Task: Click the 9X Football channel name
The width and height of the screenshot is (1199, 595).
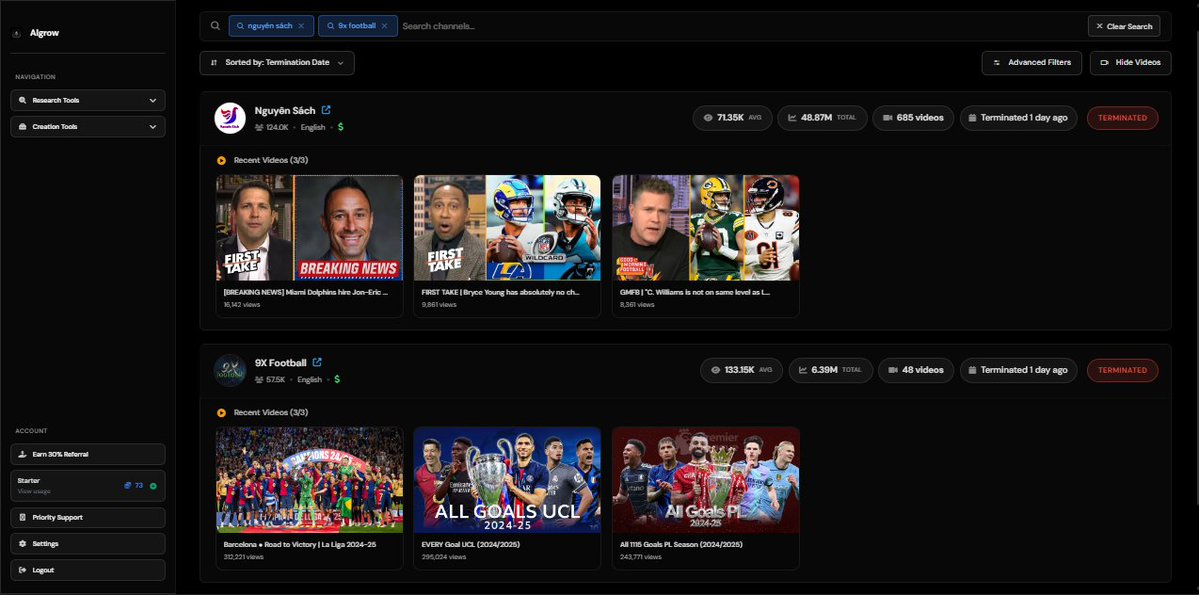Action: 281,363
